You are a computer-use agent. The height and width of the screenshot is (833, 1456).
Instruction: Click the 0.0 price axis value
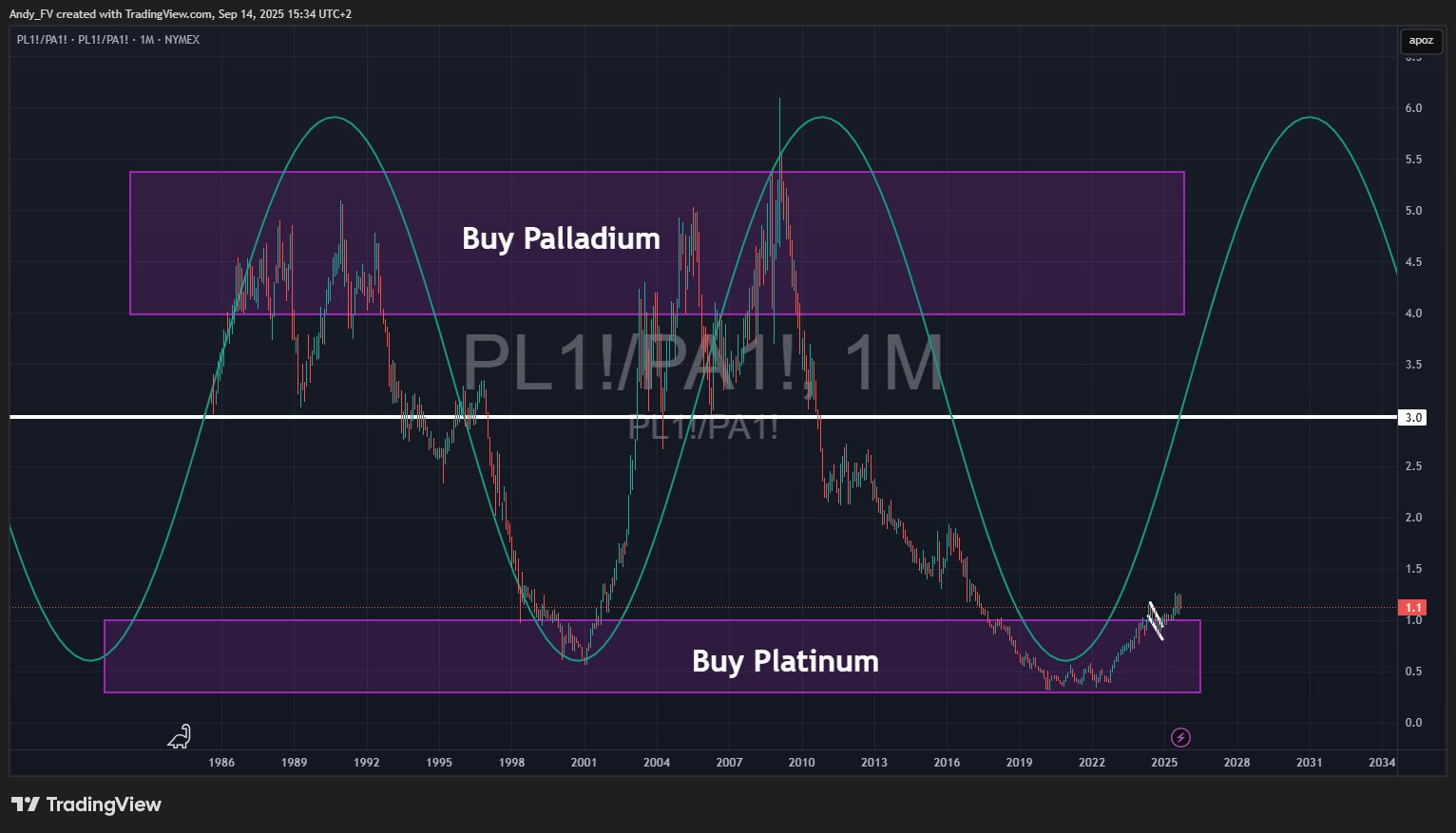click(1413, 723)
